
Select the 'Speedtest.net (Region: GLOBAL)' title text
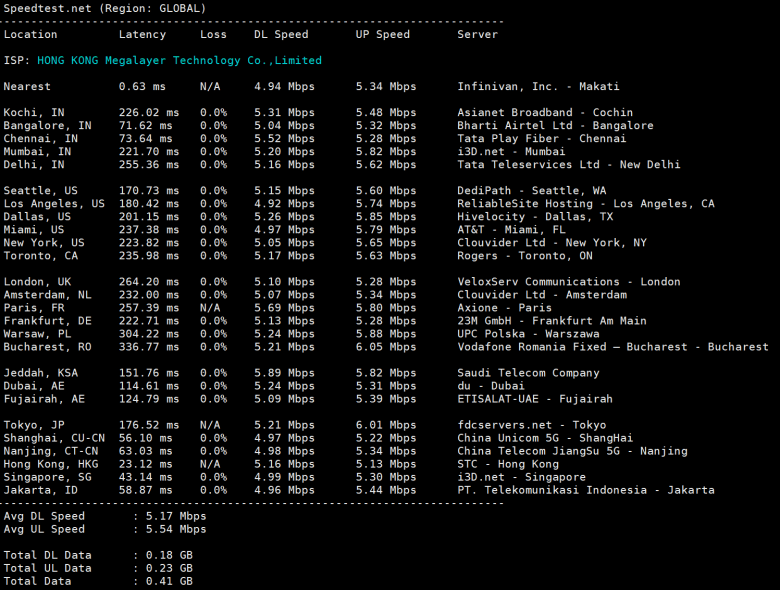coord(104,8)
